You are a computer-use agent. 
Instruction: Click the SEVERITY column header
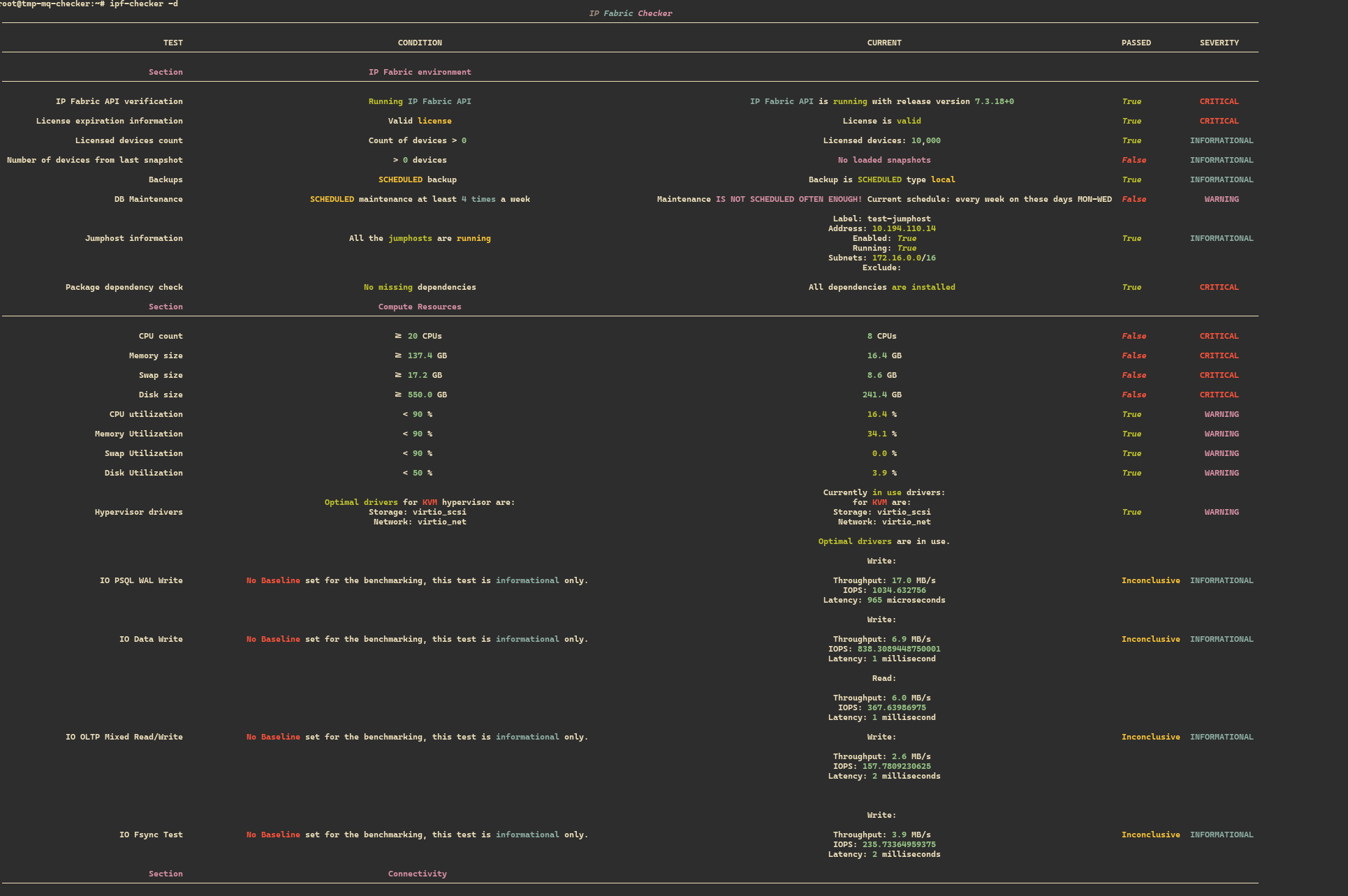[x=1219, y=43]
